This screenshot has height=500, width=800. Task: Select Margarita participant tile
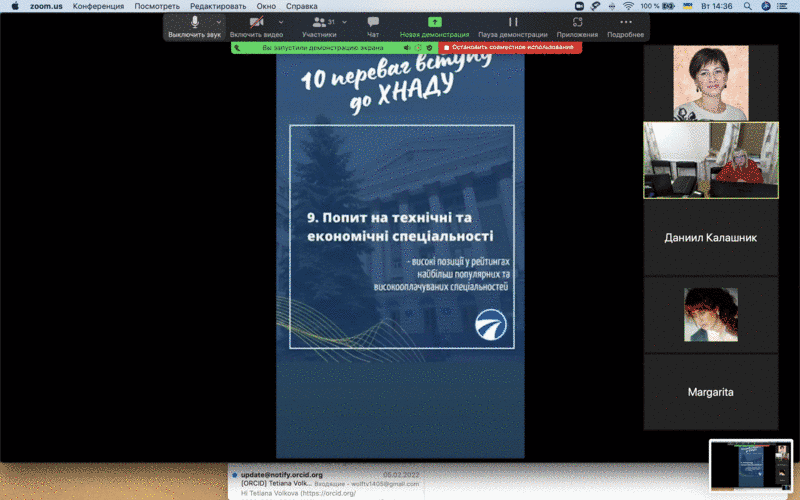(711, 392)
